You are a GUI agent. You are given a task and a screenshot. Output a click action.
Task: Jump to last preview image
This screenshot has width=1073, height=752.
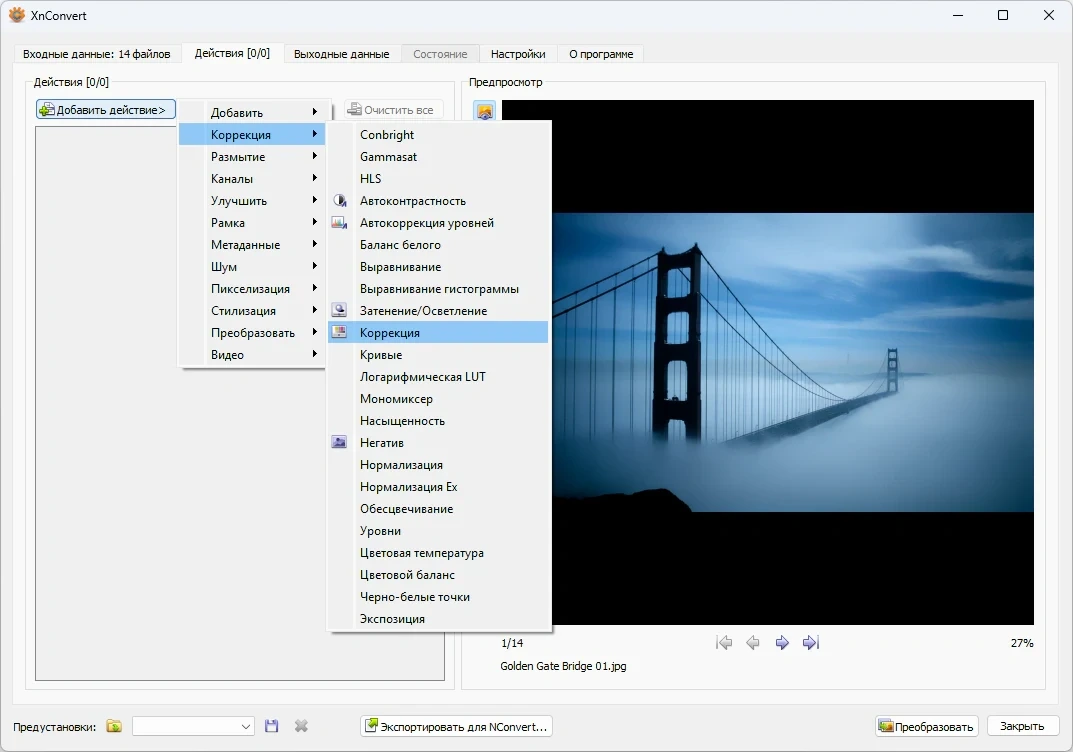811,643
